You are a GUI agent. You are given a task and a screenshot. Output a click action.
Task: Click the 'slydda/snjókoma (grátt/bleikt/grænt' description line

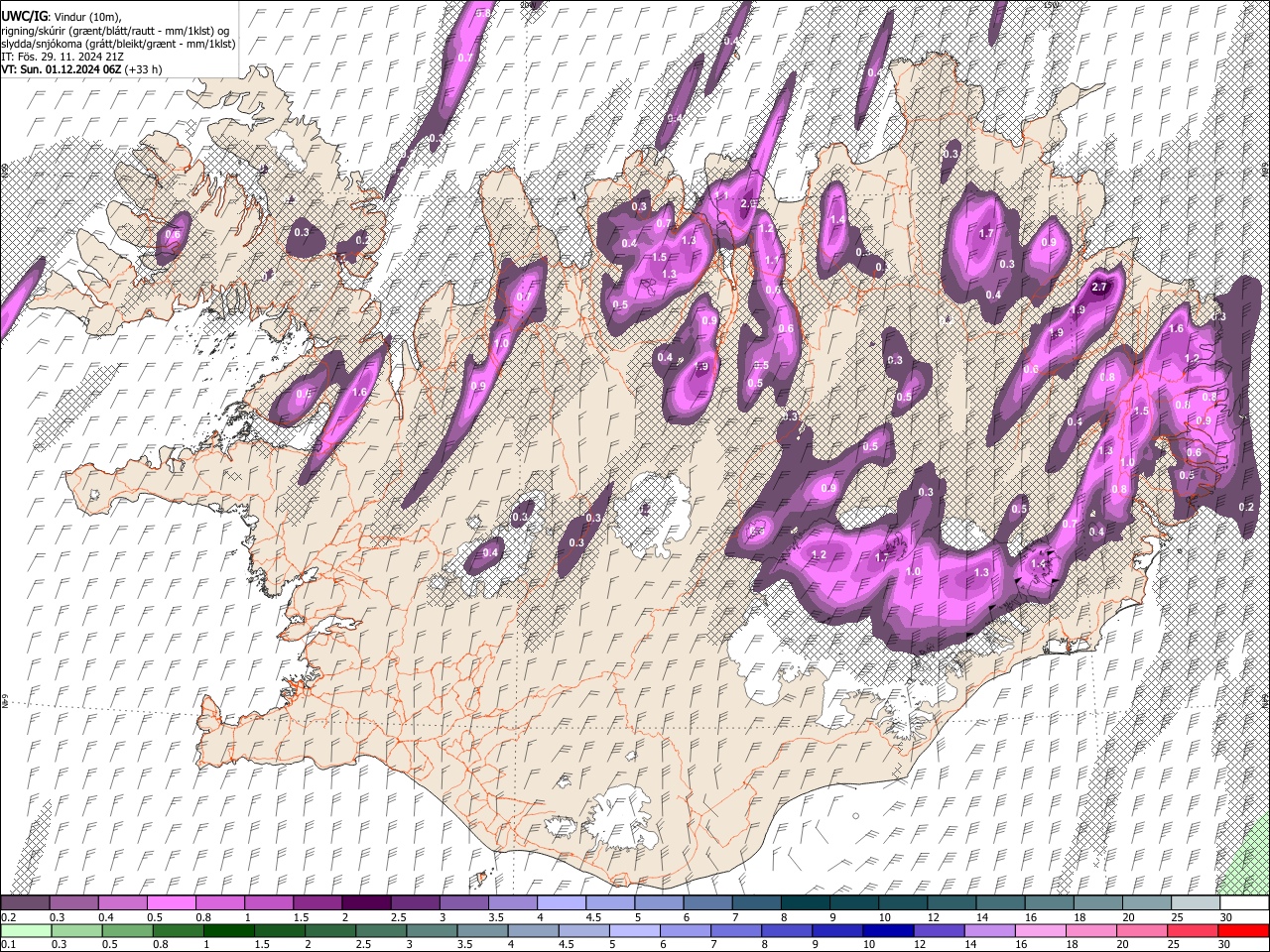[x=119, y=44]
